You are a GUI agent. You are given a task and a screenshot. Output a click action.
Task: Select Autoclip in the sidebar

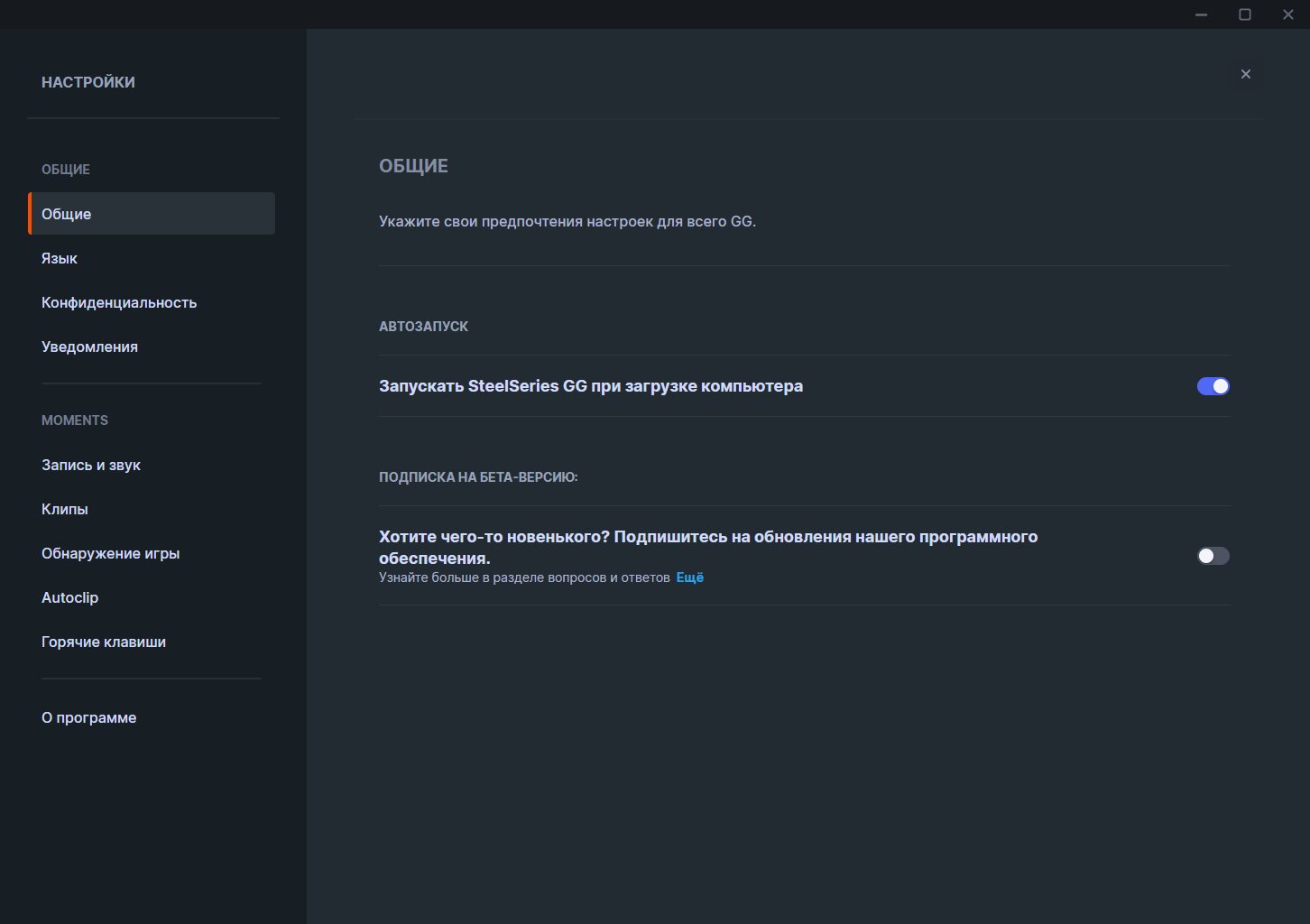(x=69, y=597)
